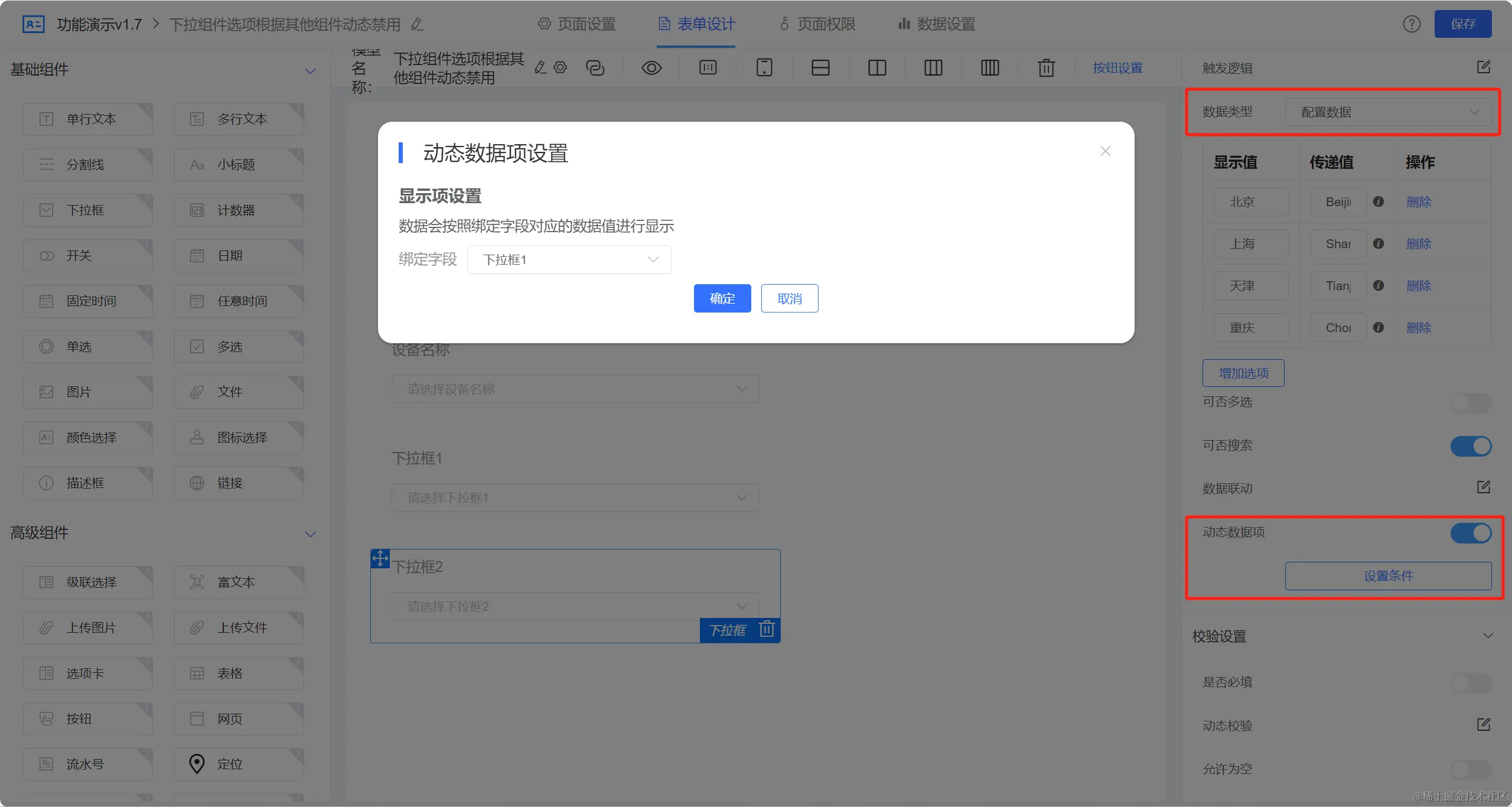Click the 设置条件 button

(1388, 575)
